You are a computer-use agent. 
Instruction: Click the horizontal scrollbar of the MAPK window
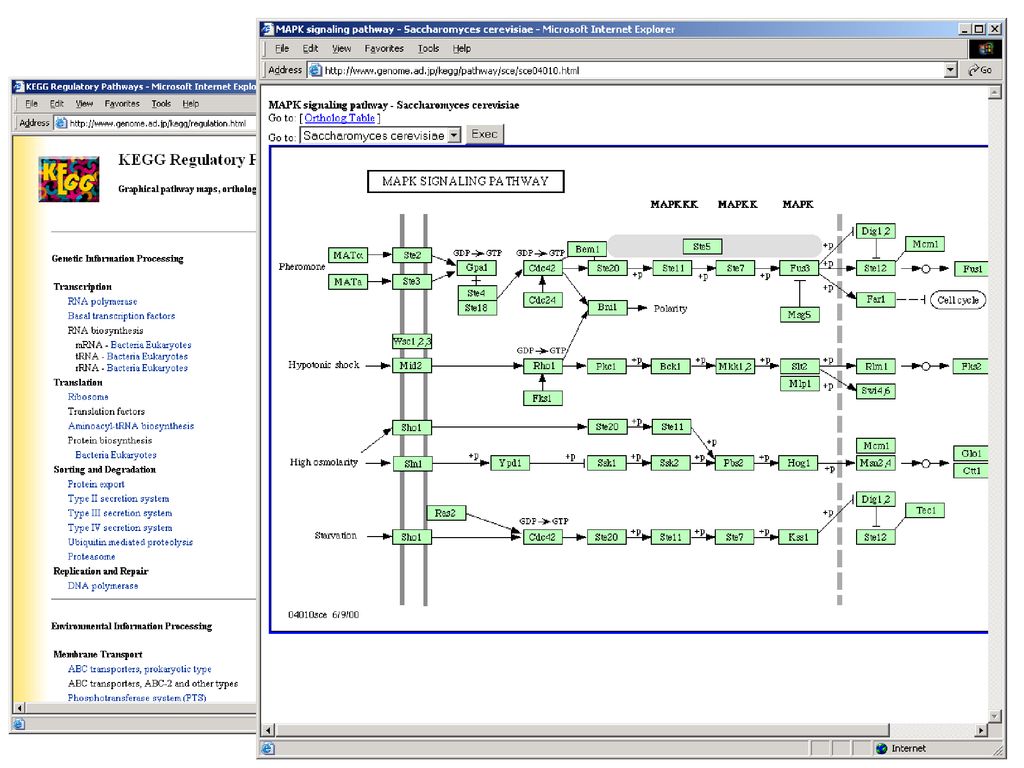pyautogui.click(x=583, y=729)
